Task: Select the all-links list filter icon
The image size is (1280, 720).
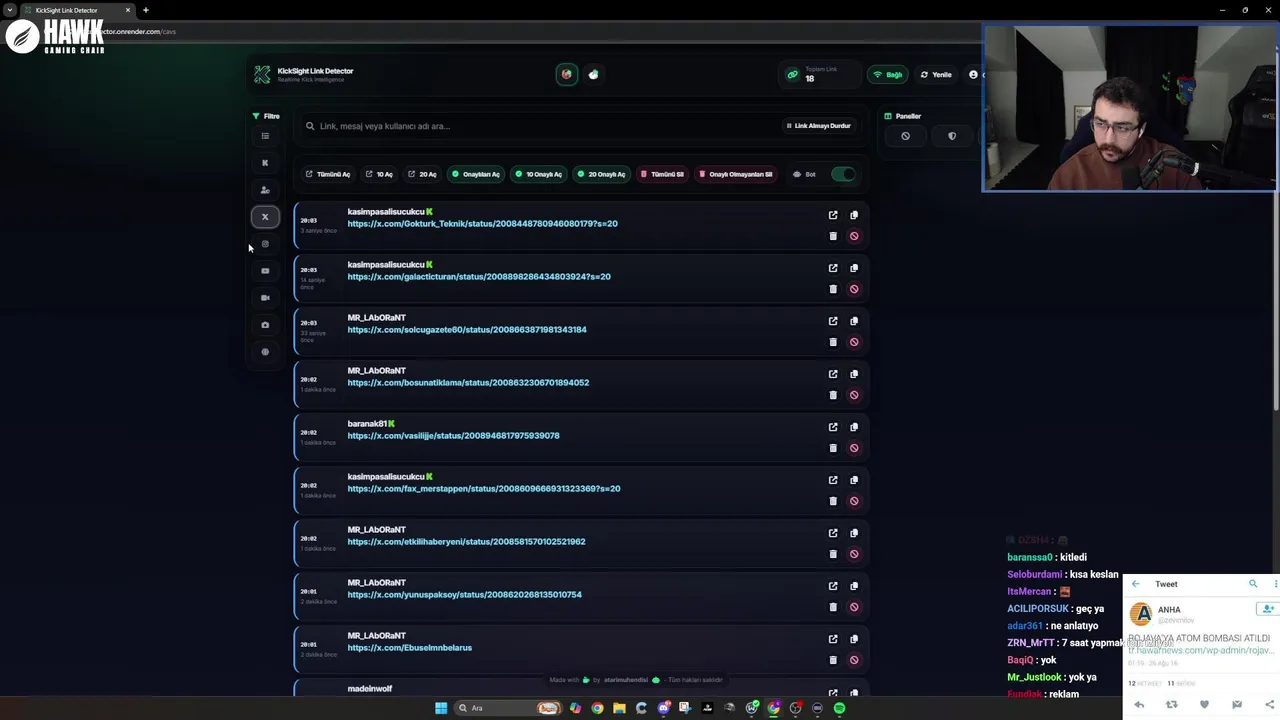Action: (265, 136)
